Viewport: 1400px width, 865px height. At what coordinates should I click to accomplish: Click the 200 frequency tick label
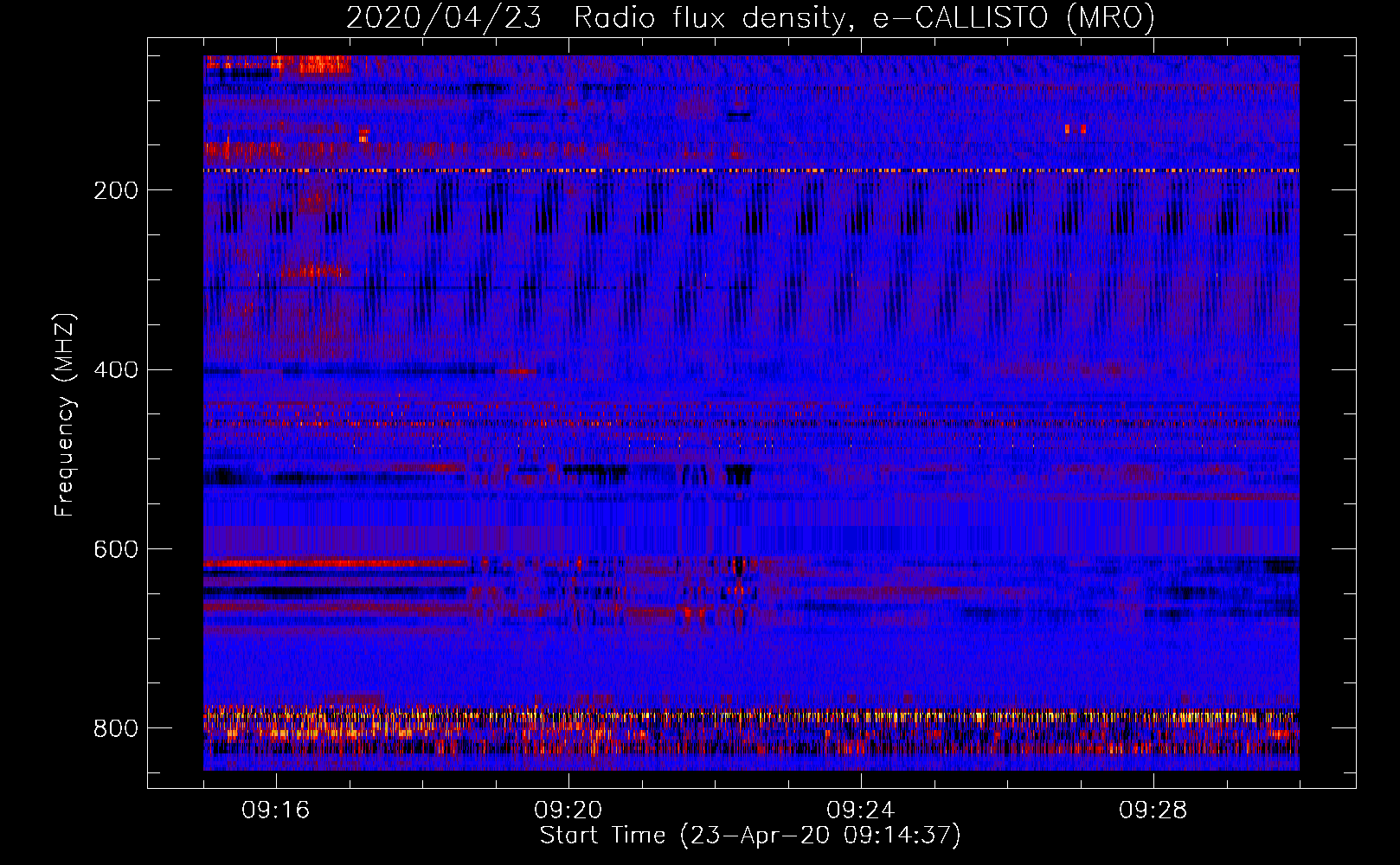click(x=116, y=190)
